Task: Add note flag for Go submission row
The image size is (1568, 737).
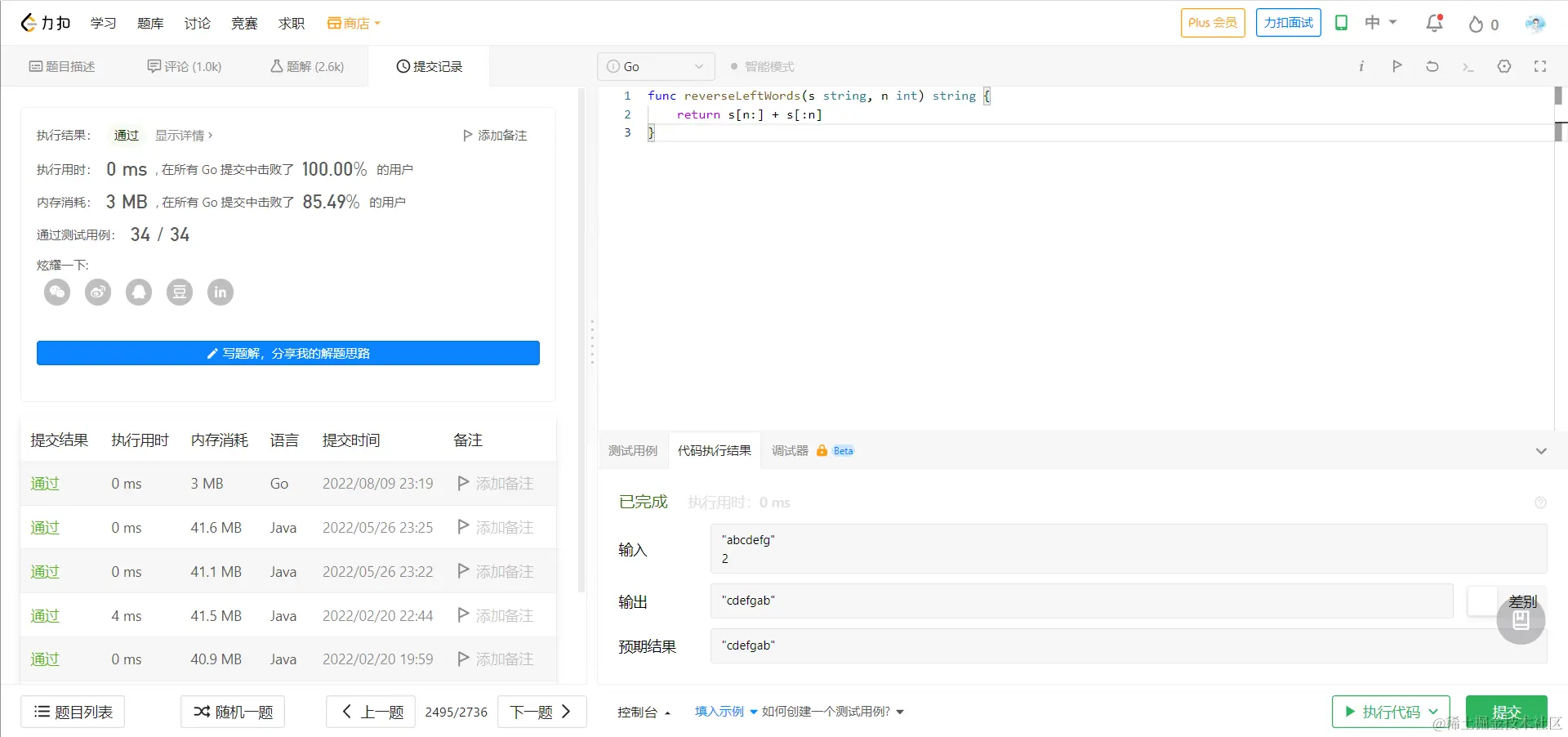Action: point(495,484)
